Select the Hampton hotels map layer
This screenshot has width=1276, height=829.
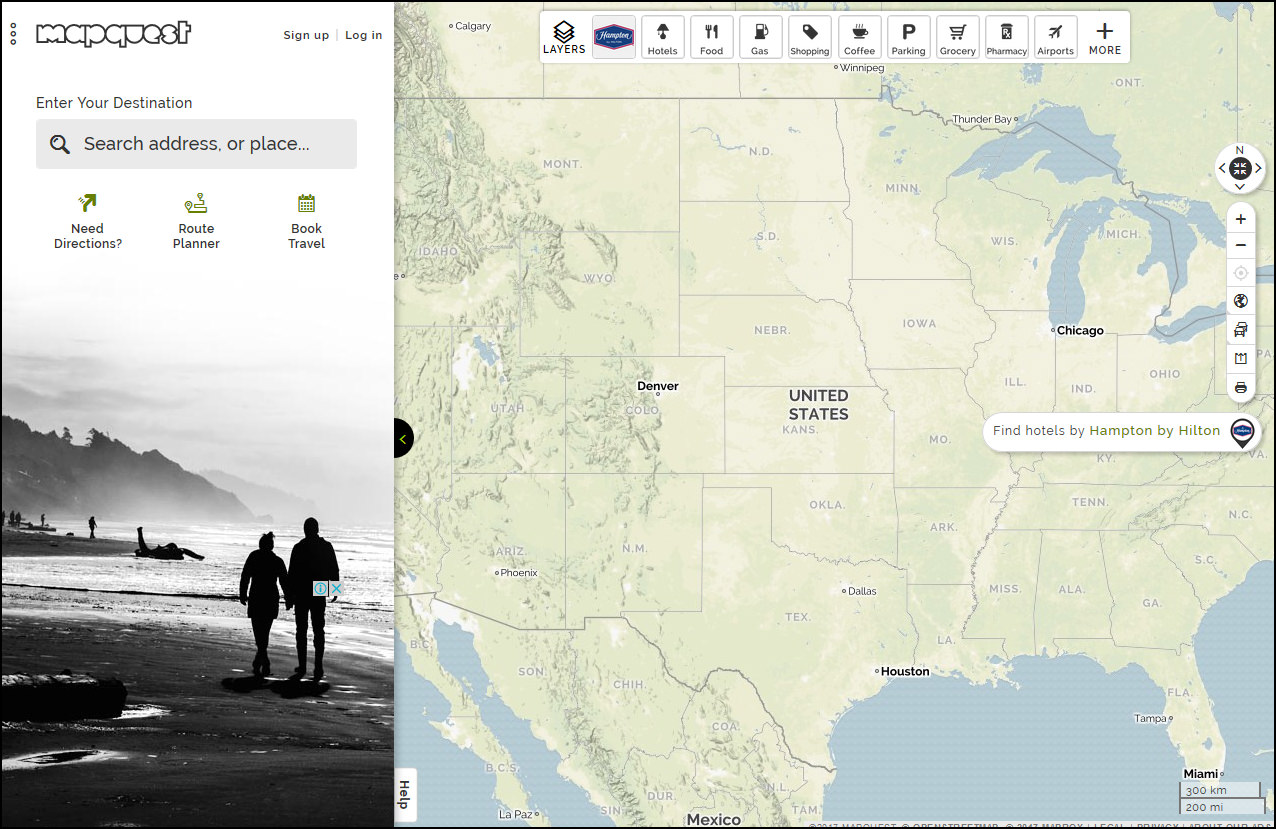point(614,37)
